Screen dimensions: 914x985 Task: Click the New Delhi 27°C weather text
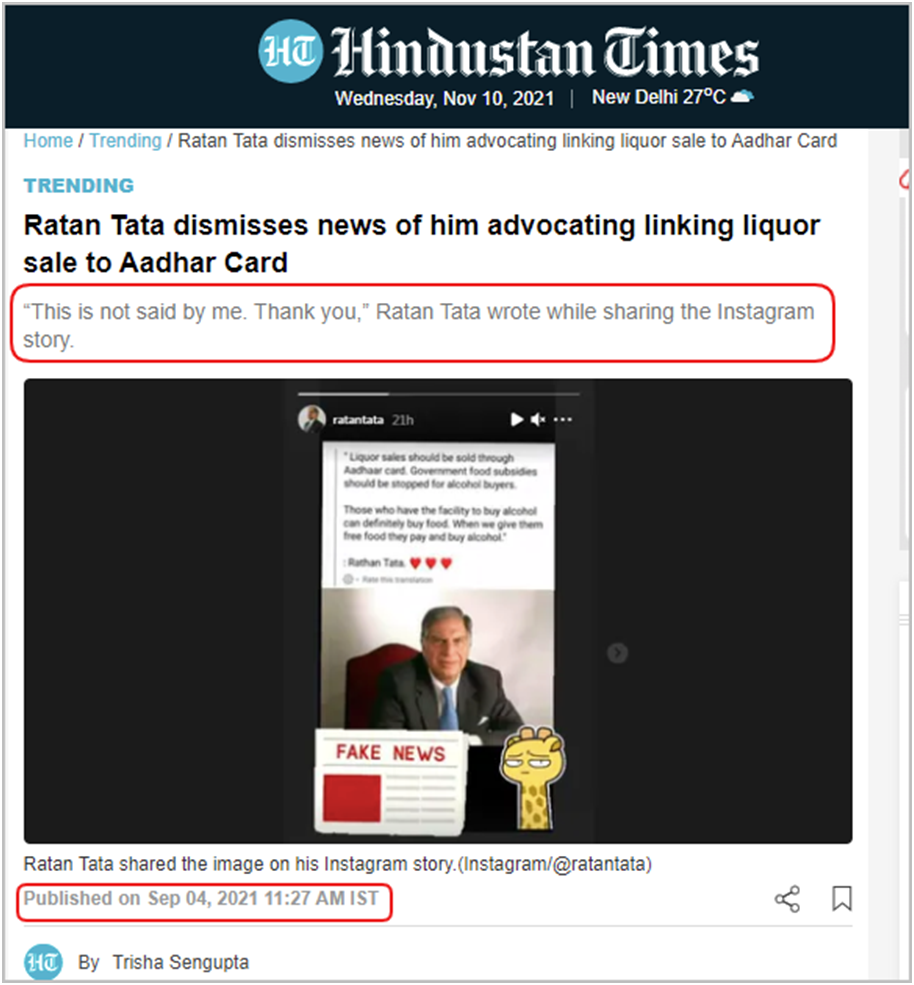coord(658,97)
